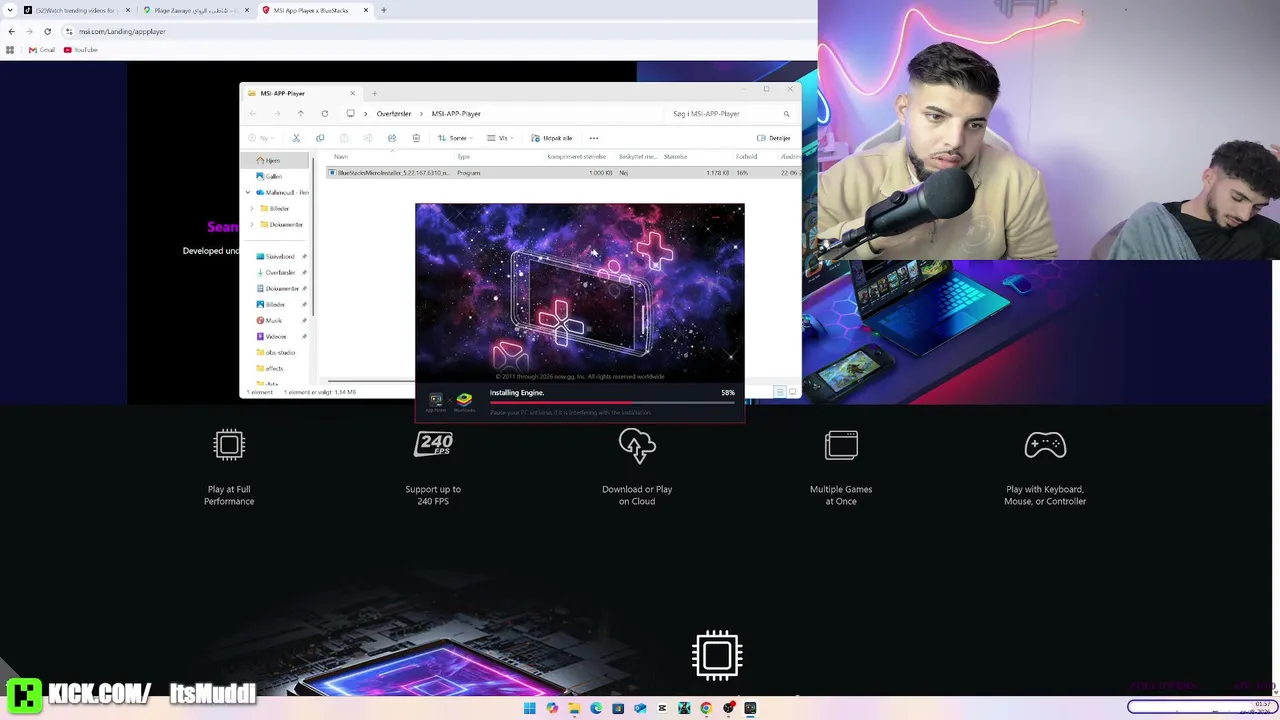
Task: Click the cut (scissors) icon in Explorer toolbar
Action: click(296, 138)
